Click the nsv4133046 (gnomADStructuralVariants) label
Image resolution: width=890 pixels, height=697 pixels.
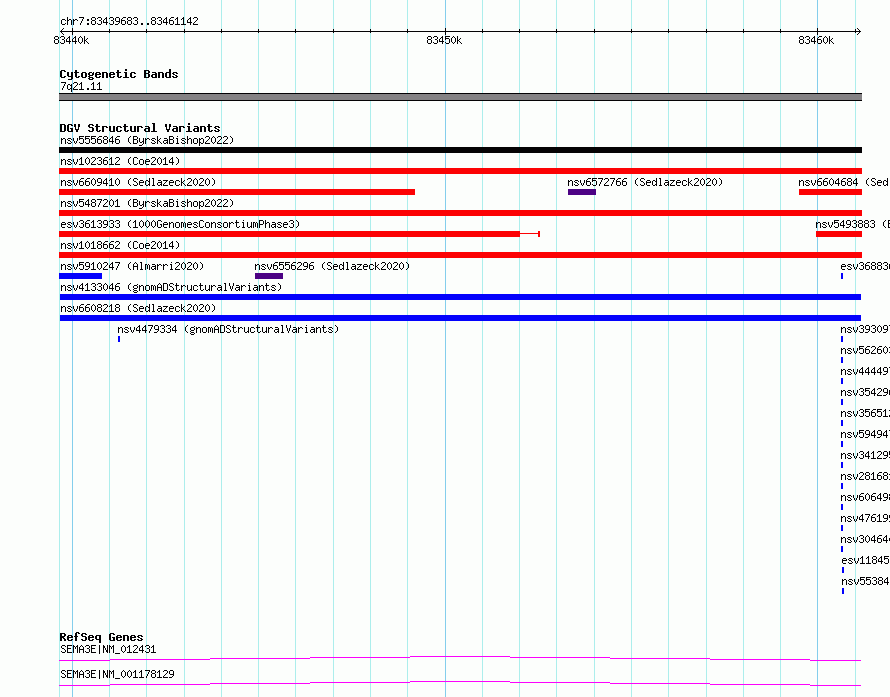click(x=171, y=287)
